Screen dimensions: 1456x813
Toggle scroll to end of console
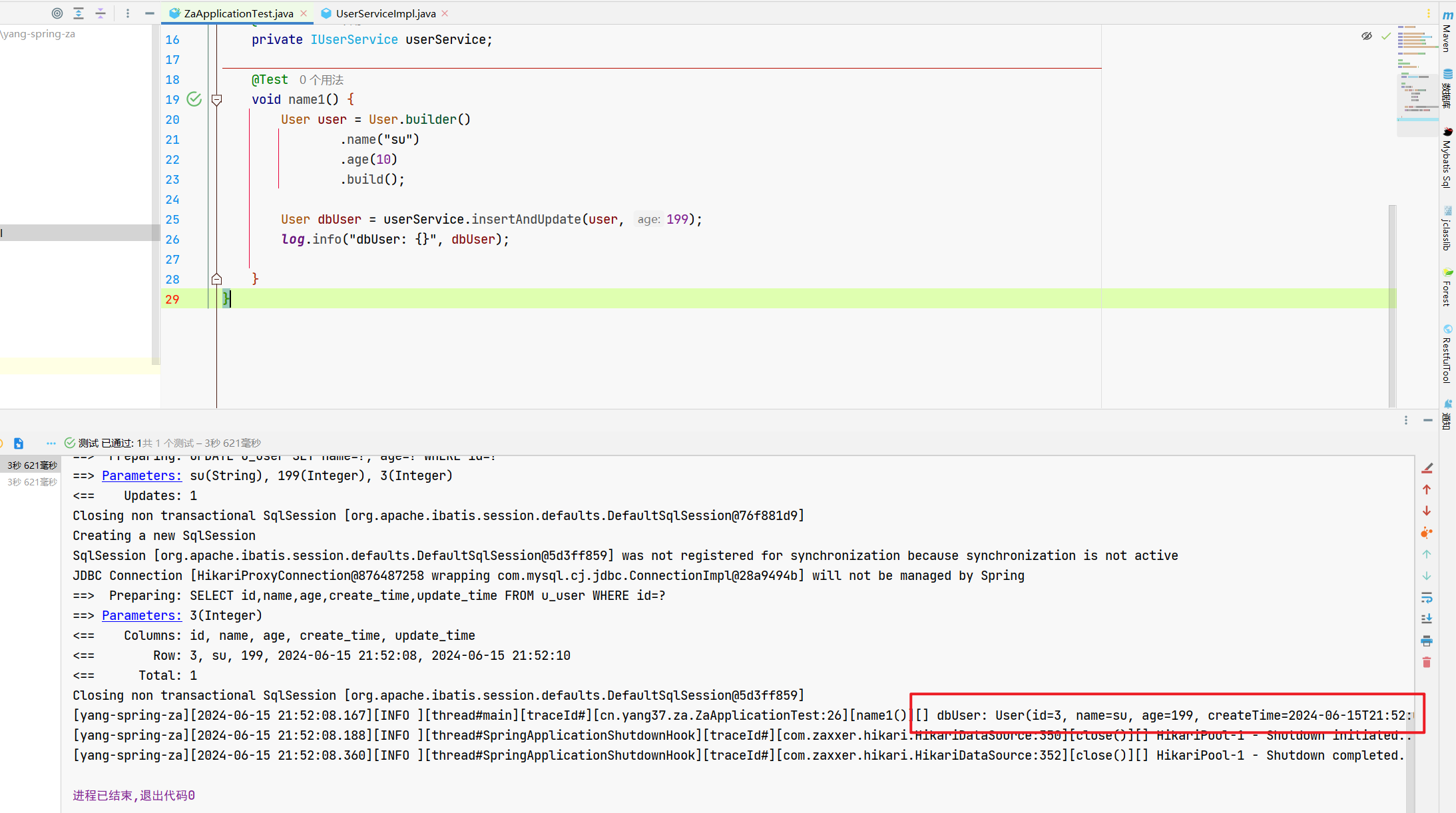click(x=1427, y=619)
